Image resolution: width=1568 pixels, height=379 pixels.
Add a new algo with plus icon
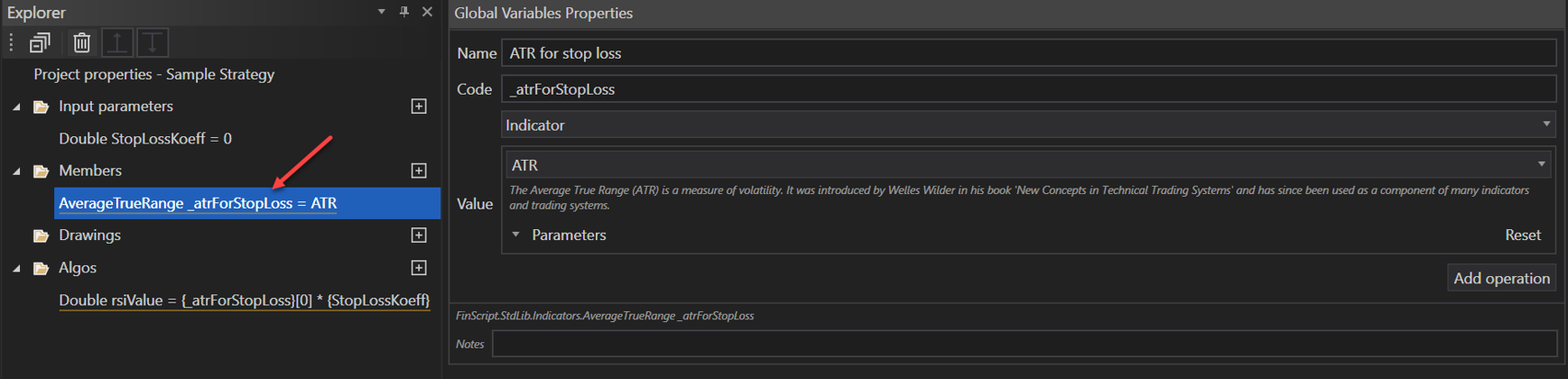tap(419, 268)
